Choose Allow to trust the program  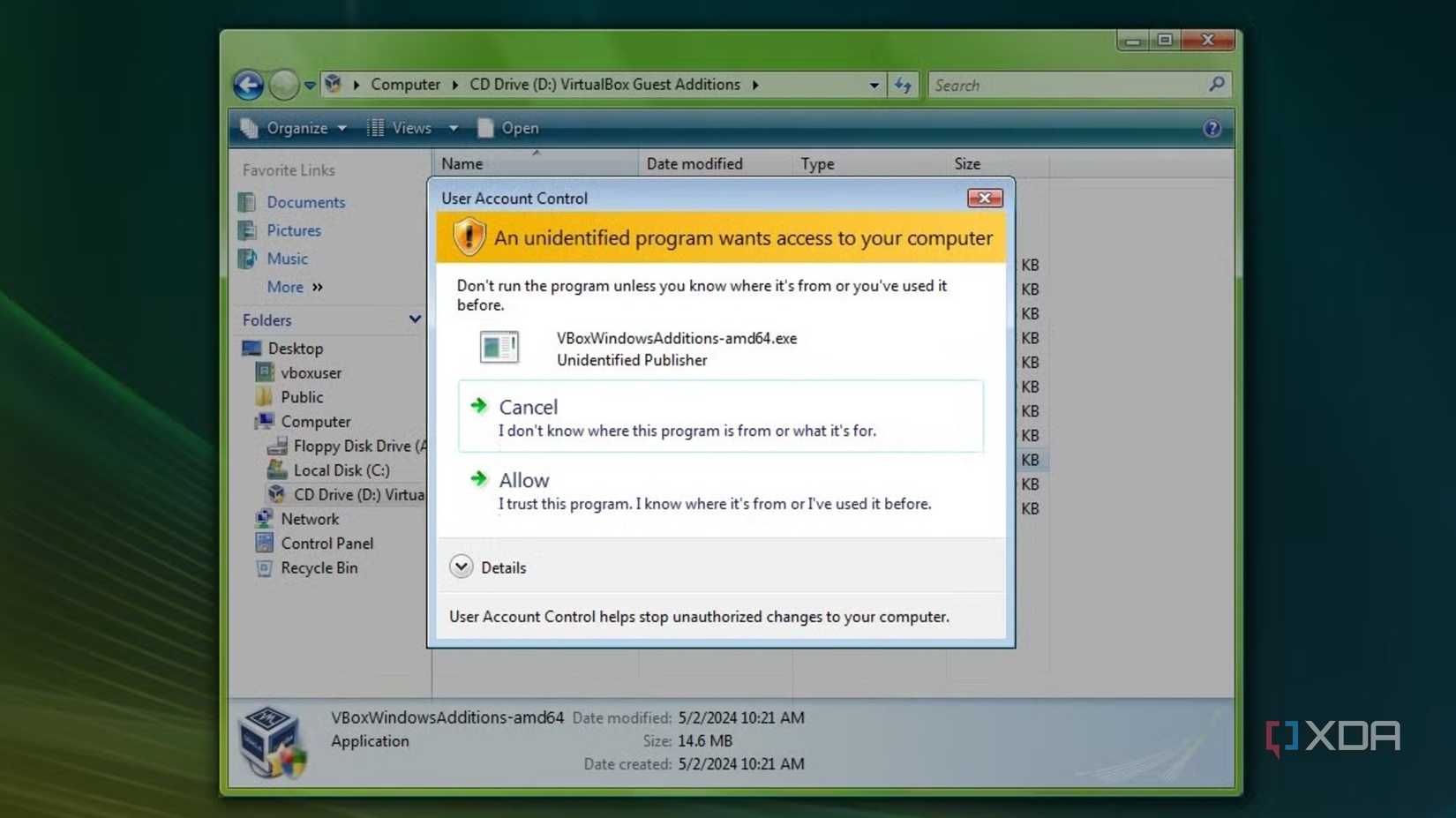(x=523, y=480)
